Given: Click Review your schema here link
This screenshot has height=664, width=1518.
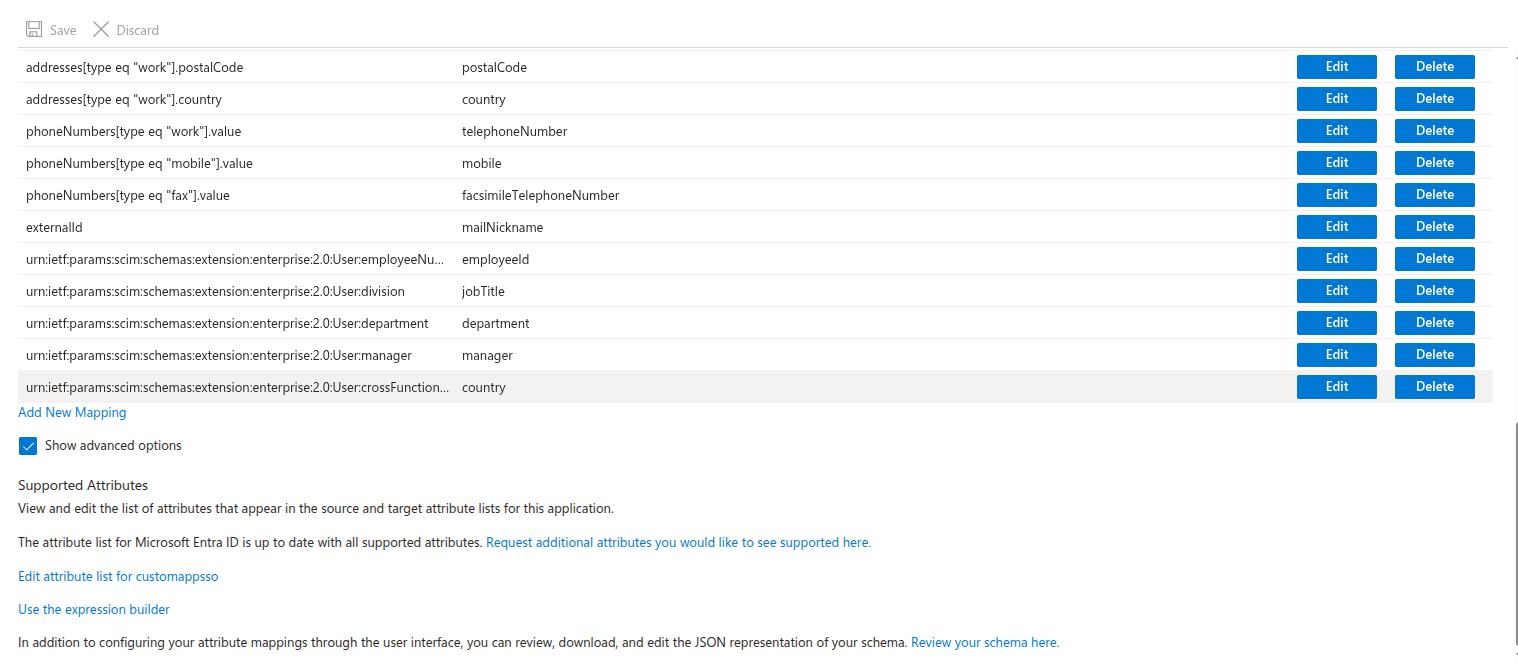Looking at the screenshot, I should (985, 643).
